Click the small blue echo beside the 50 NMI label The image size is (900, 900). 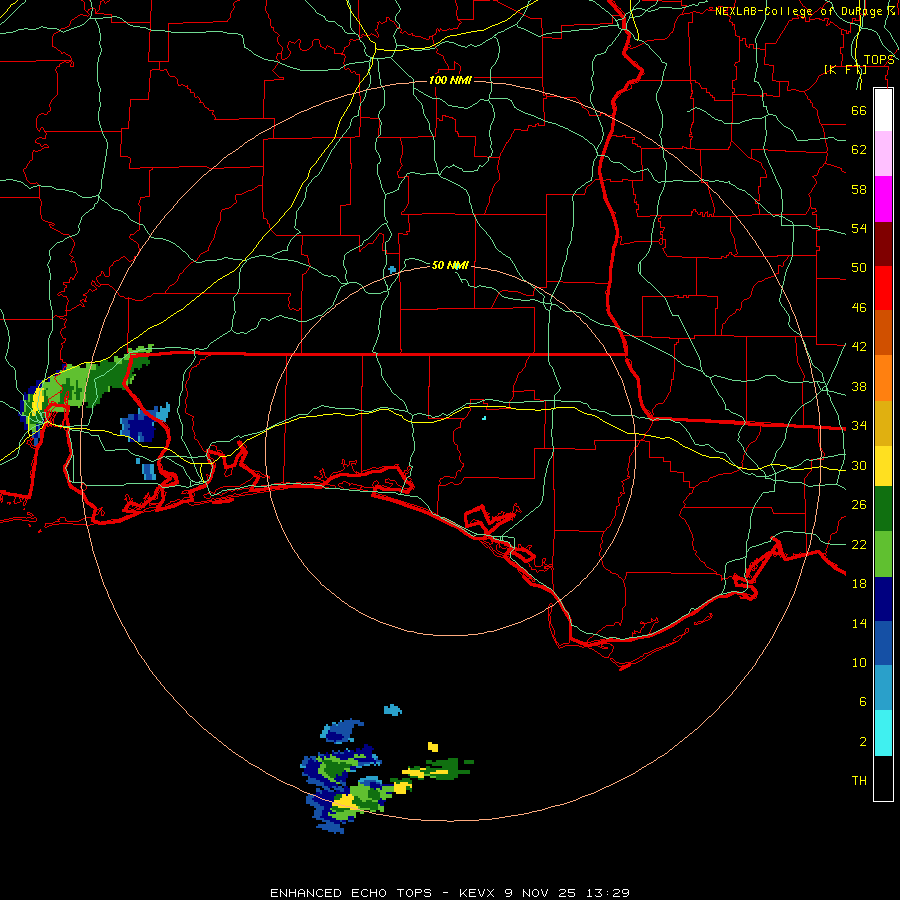click(392, 269)
